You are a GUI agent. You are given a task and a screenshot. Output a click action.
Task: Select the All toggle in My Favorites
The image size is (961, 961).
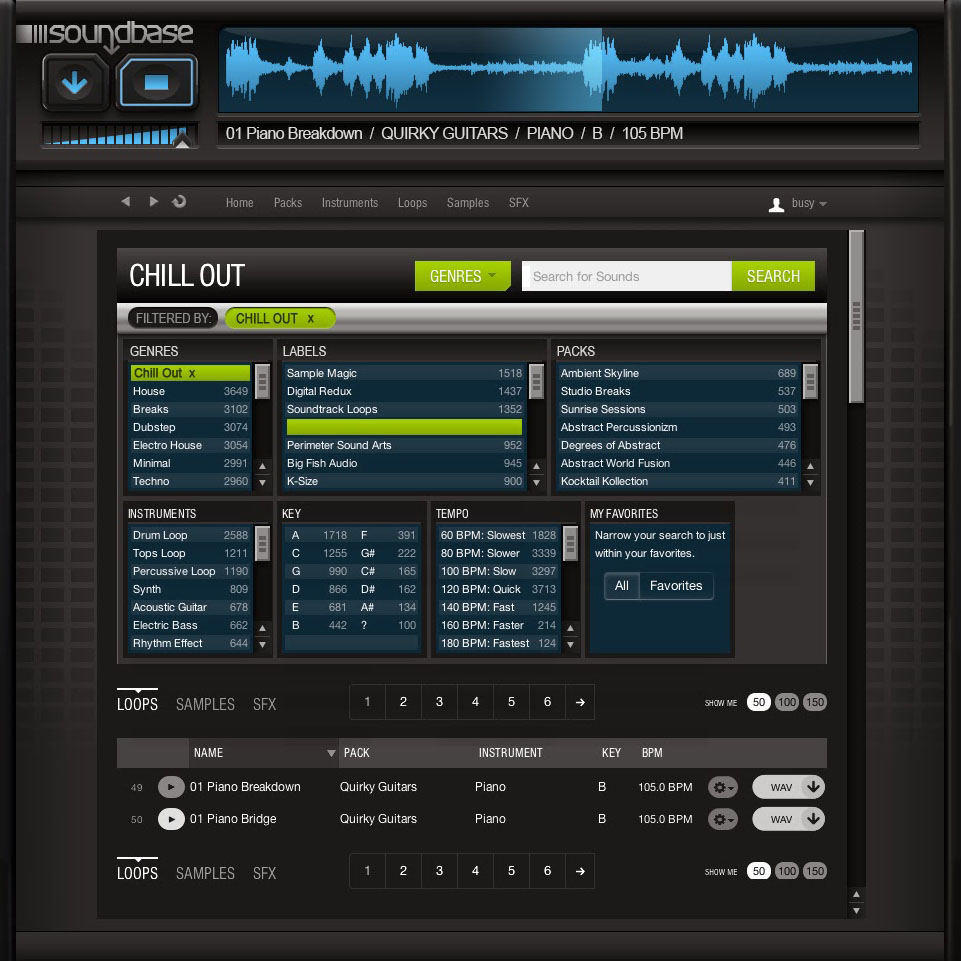tap(621, 586)
